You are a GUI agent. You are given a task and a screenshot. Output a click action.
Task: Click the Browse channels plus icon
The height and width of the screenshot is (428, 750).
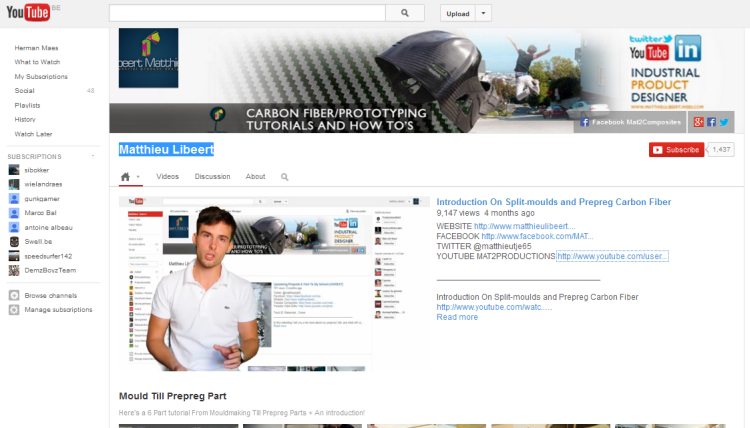click(14, 296)
